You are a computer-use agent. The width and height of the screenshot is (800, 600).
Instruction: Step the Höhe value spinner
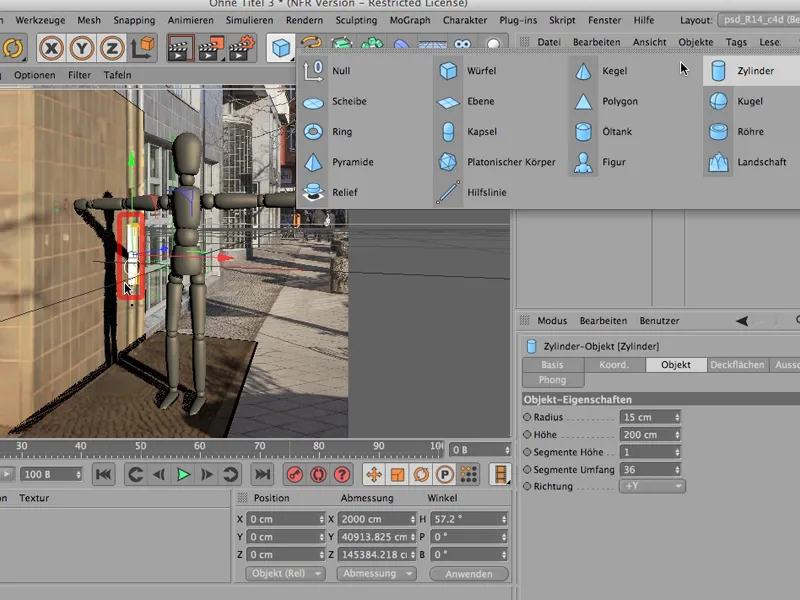pos(677,435)
